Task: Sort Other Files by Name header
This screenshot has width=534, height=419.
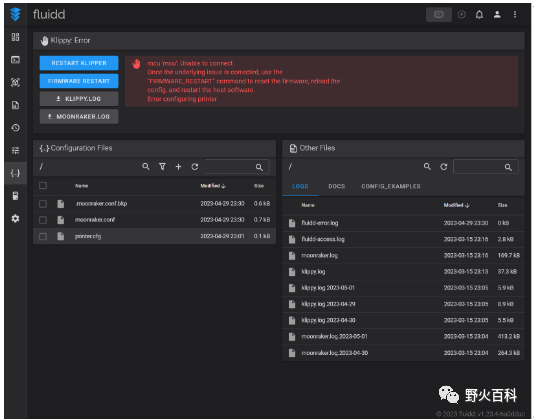Action: 308,205
